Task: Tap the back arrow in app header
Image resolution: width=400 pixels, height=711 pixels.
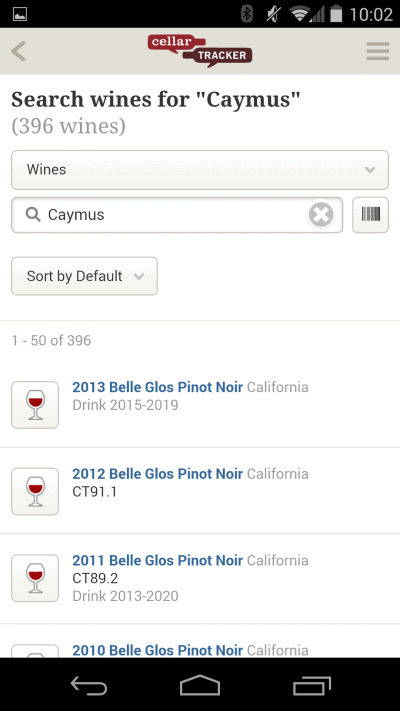Action: pyautogui.click(x=19, y=51)
